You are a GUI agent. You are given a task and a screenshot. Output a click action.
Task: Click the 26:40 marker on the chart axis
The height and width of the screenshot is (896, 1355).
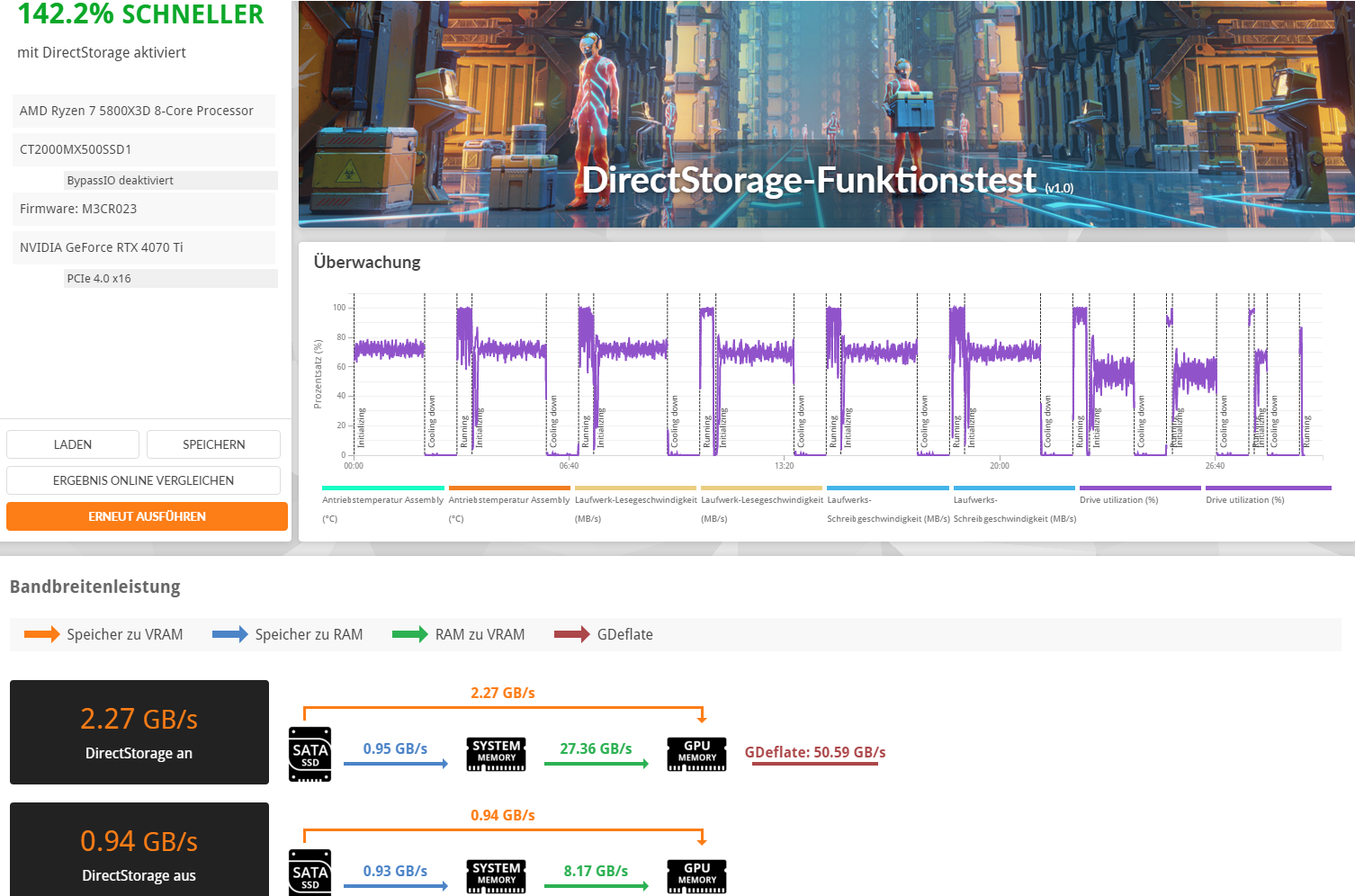tap(1215, 466)
